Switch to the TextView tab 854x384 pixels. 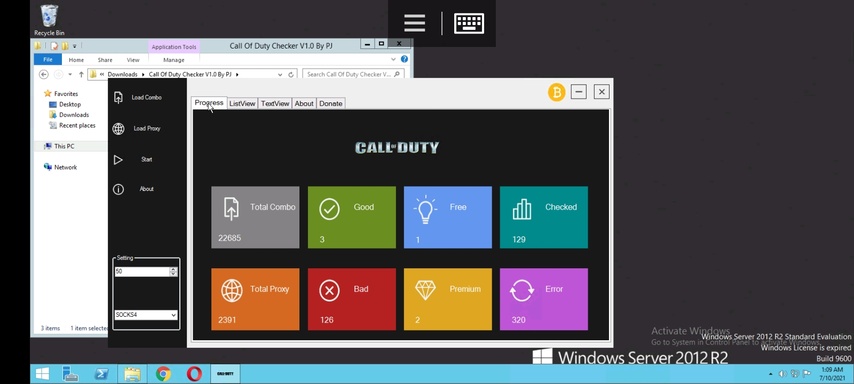click(x=275, y=103)
